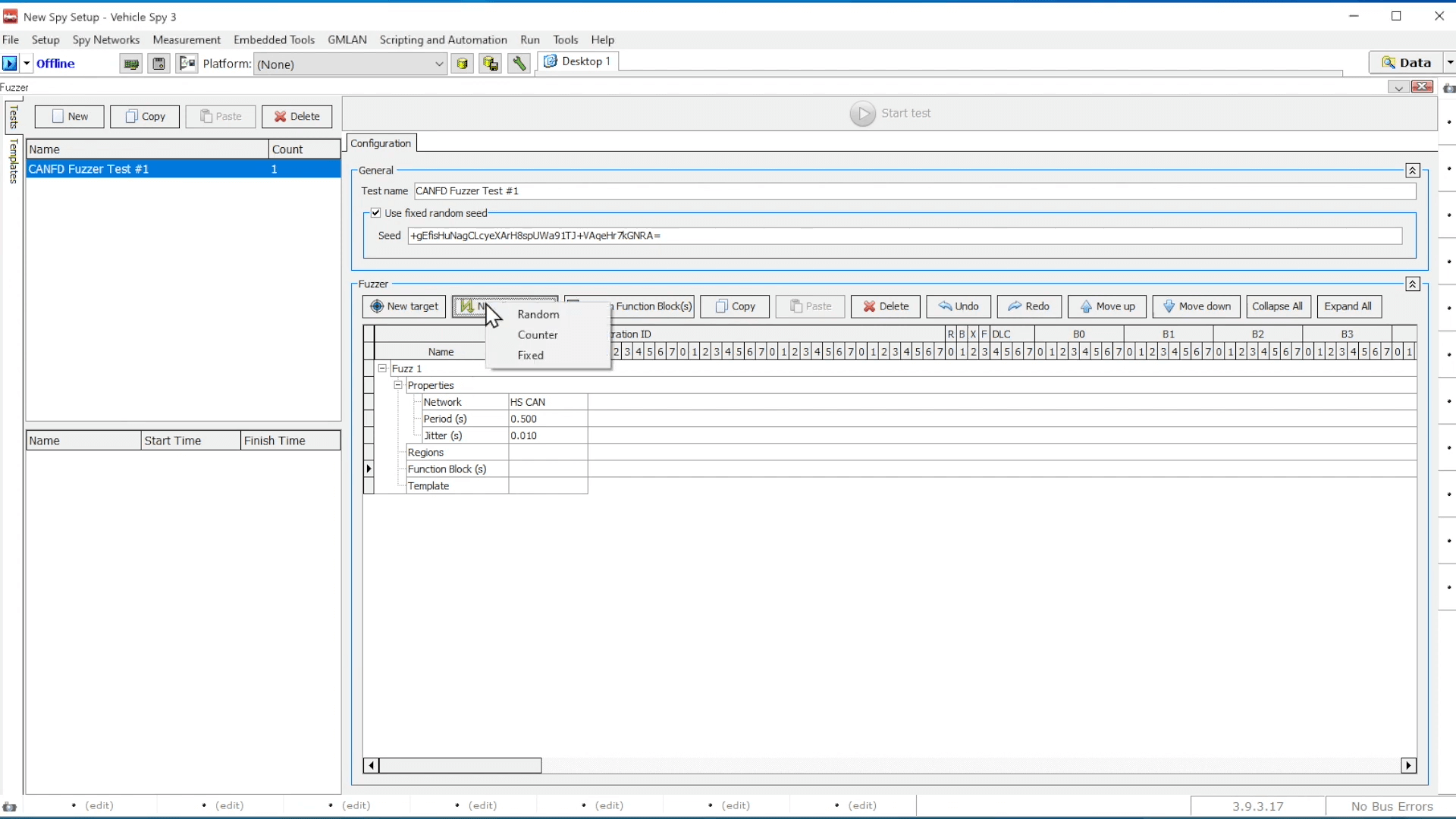Image resolution: width=1456 pixels, height=819 pixels.
Task: Click the horizontal scrollbar right arrow
Action: click(1408, 766)
